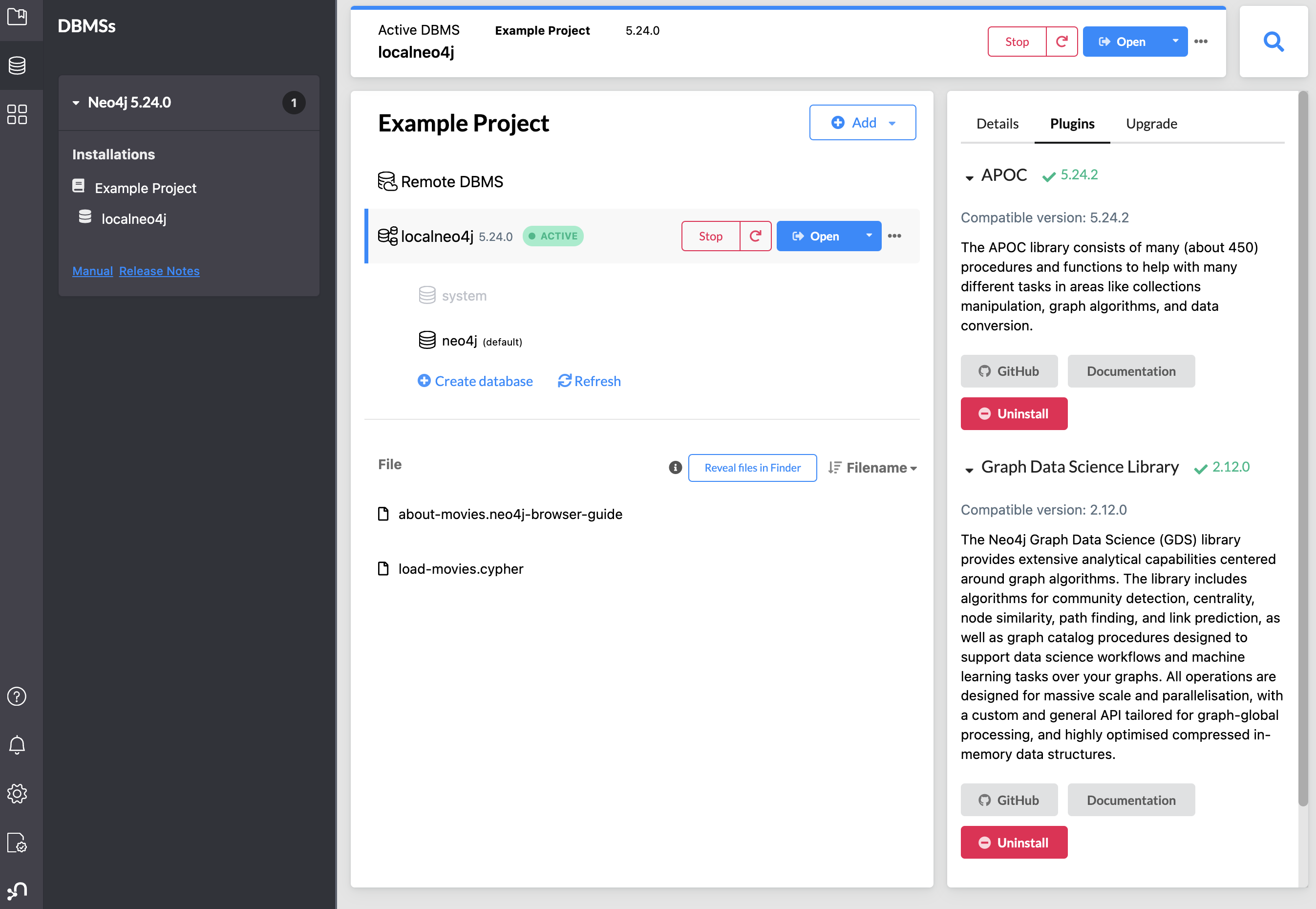Open the Graph Apps grid icon
Image resolution: width=1316 pixels, height=909 pixels.
point(17,114)
